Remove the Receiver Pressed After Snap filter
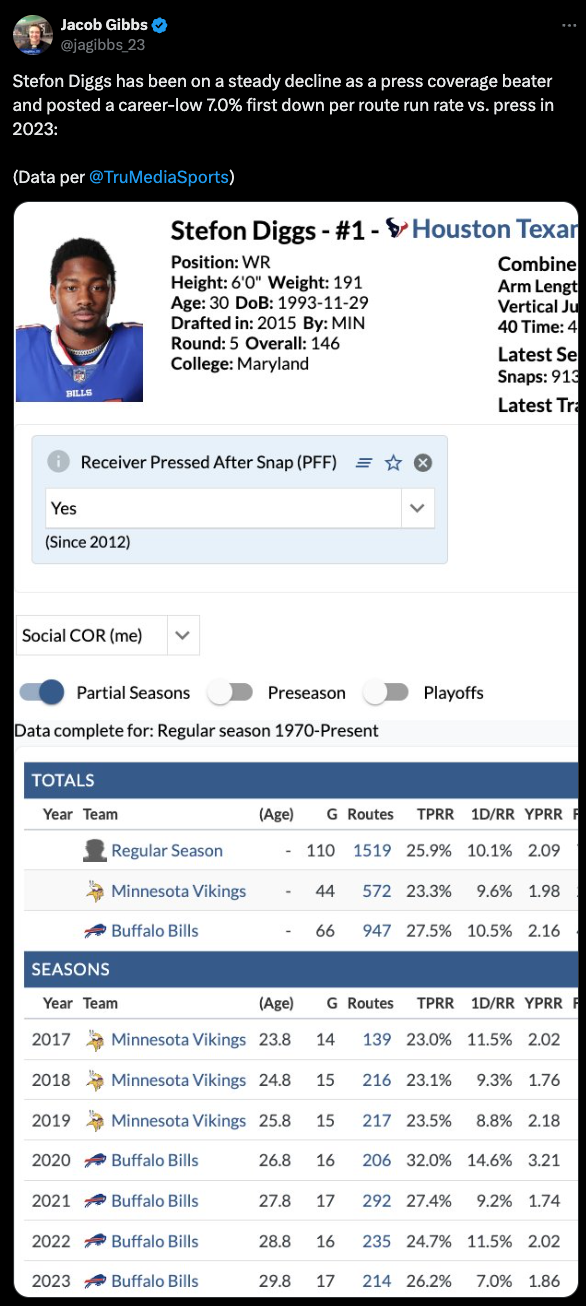 click(x=423, y=462)
